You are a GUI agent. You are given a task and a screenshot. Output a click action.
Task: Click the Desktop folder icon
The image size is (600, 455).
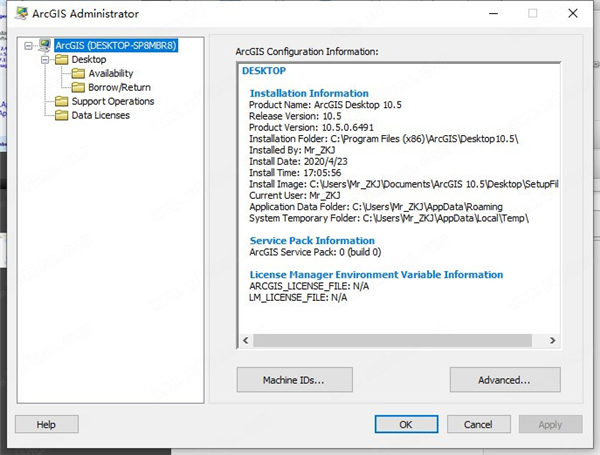coord(62,60)
